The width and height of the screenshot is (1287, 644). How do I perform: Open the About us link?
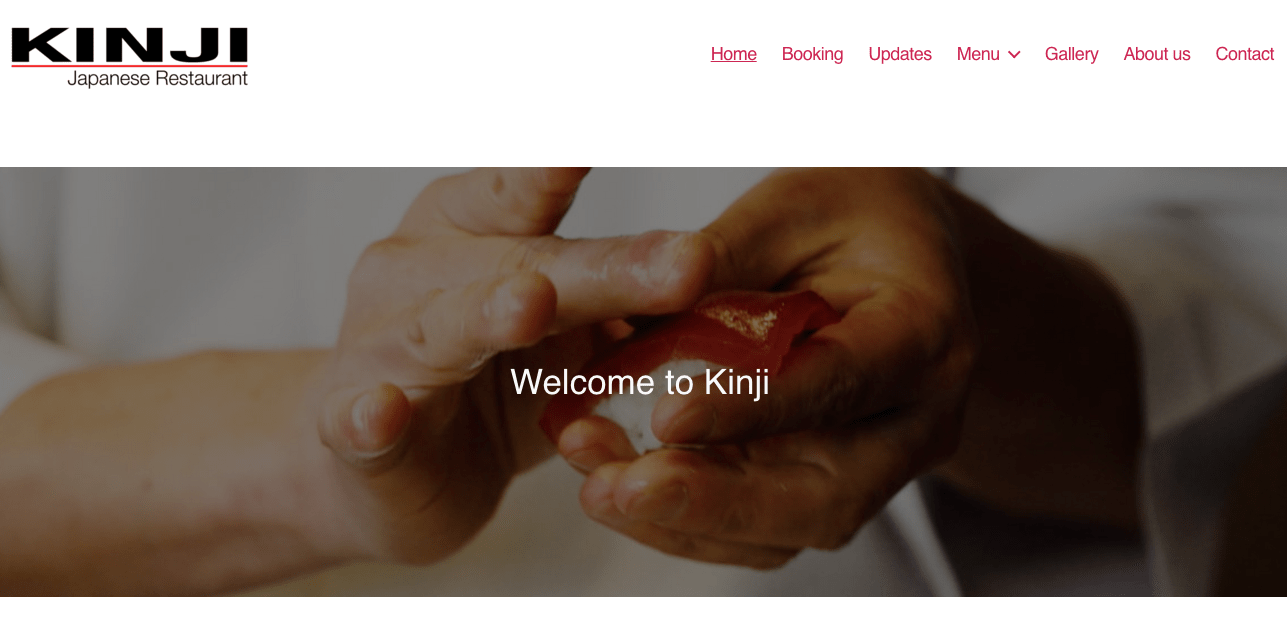pos(1157,54)
